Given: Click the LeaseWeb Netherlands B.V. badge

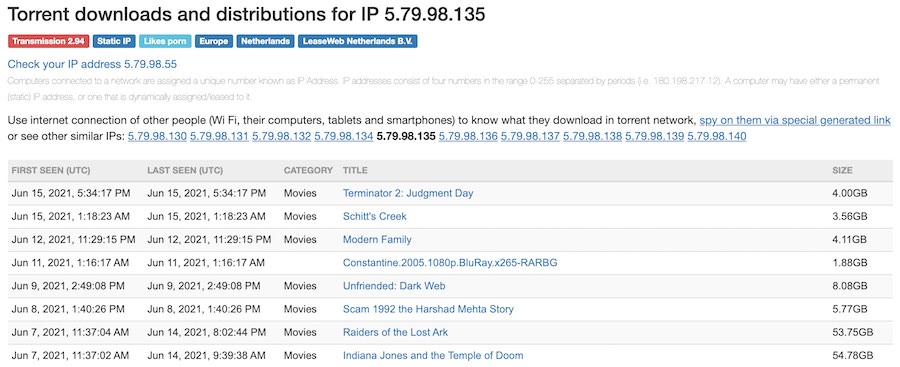Looking at the screenshot, I should click(x=358, y=41).
